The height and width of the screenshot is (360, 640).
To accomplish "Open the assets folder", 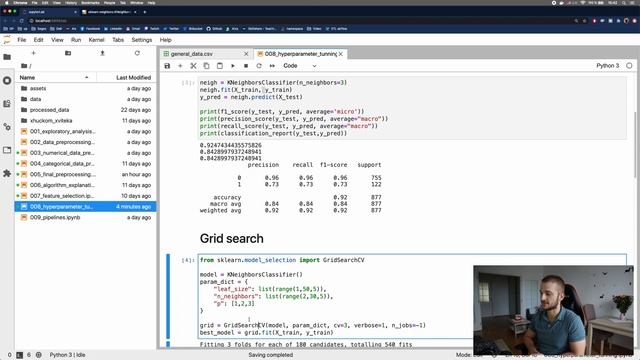I will (86, 88).
